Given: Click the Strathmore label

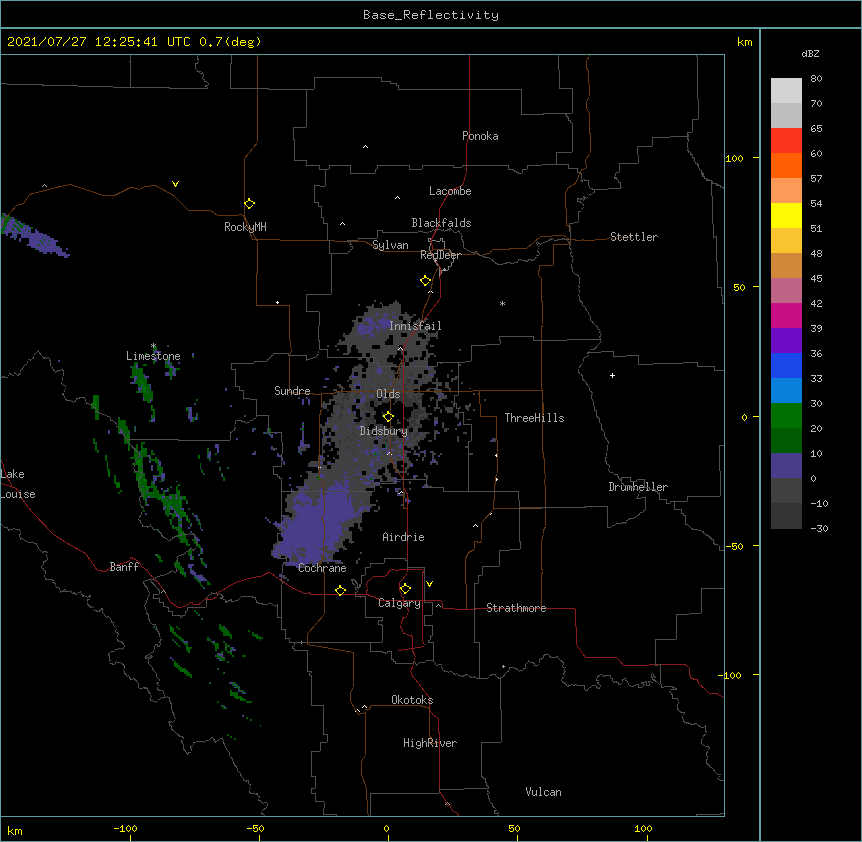Looking at the screenshot, I should tap(516, 608).
